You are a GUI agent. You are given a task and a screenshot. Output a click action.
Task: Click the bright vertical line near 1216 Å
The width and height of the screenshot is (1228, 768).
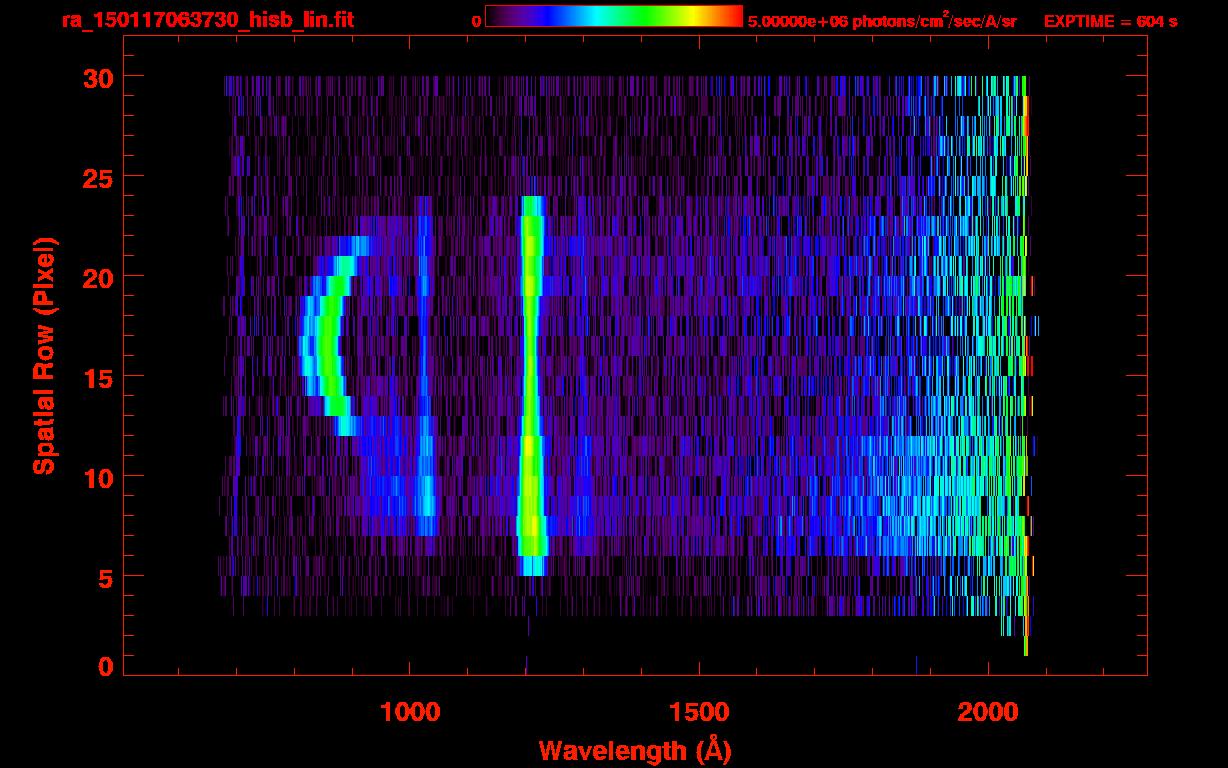click(x=531, y=386)
